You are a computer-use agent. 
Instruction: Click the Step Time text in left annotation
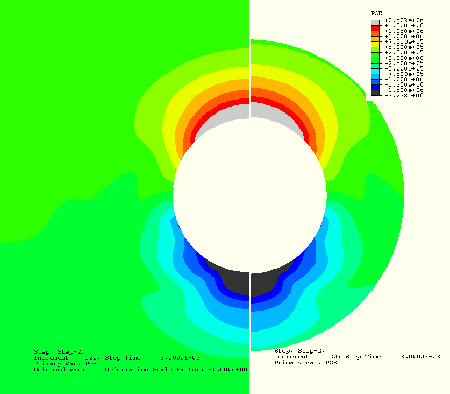pos(122,358)
